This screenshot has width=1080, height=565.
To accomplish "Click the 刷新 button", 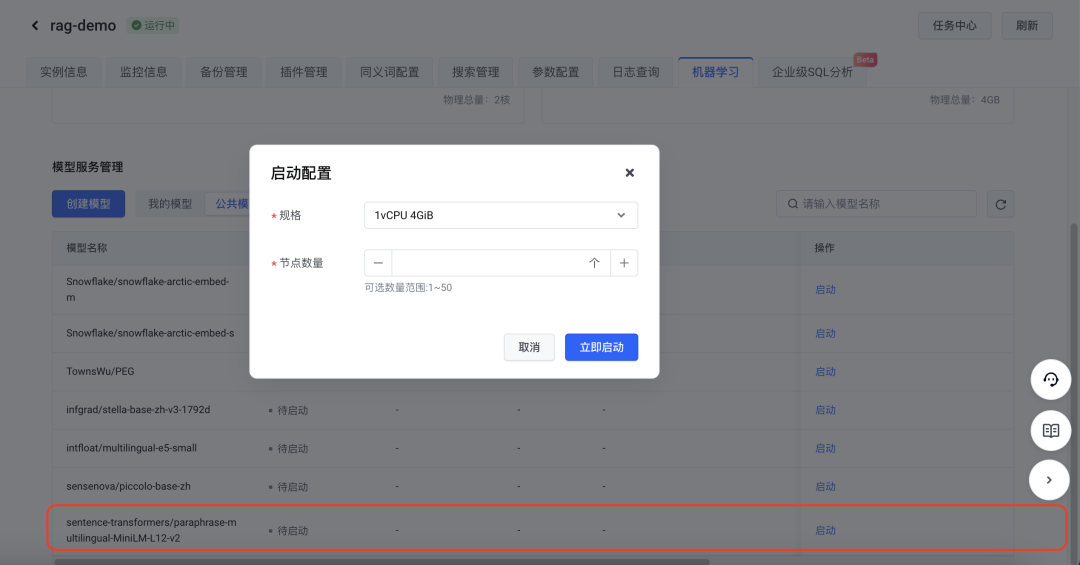I will tap(1027, 25).
